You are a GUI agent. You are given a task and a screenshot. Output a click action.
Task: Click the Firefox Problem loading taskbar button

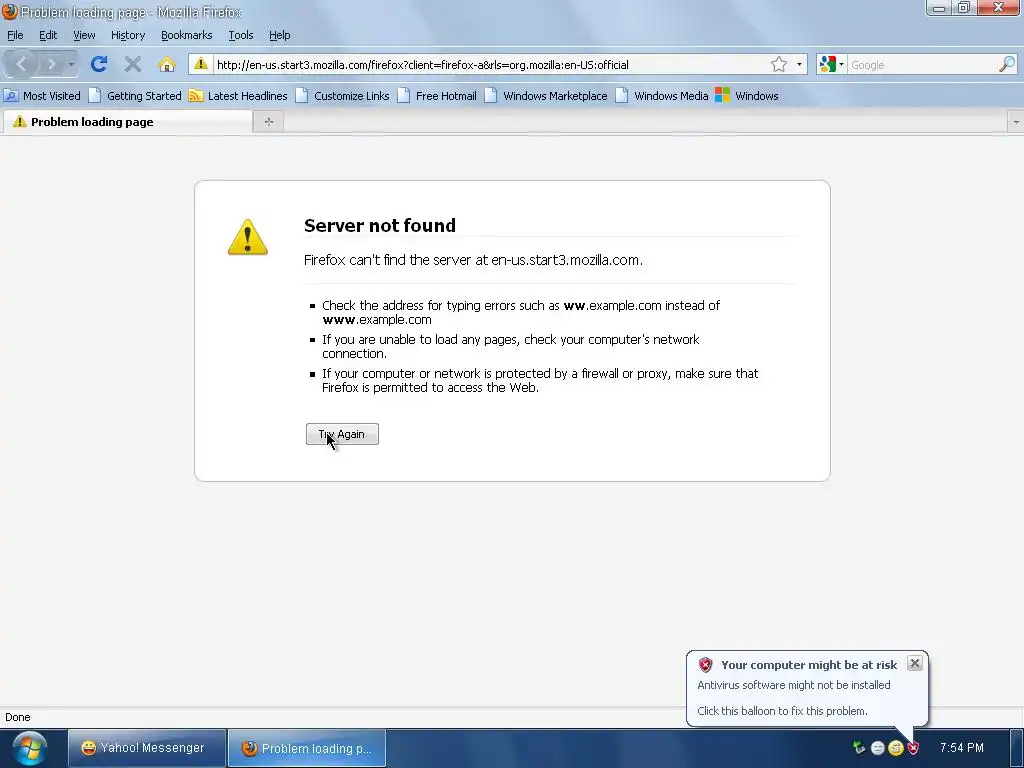307,748
